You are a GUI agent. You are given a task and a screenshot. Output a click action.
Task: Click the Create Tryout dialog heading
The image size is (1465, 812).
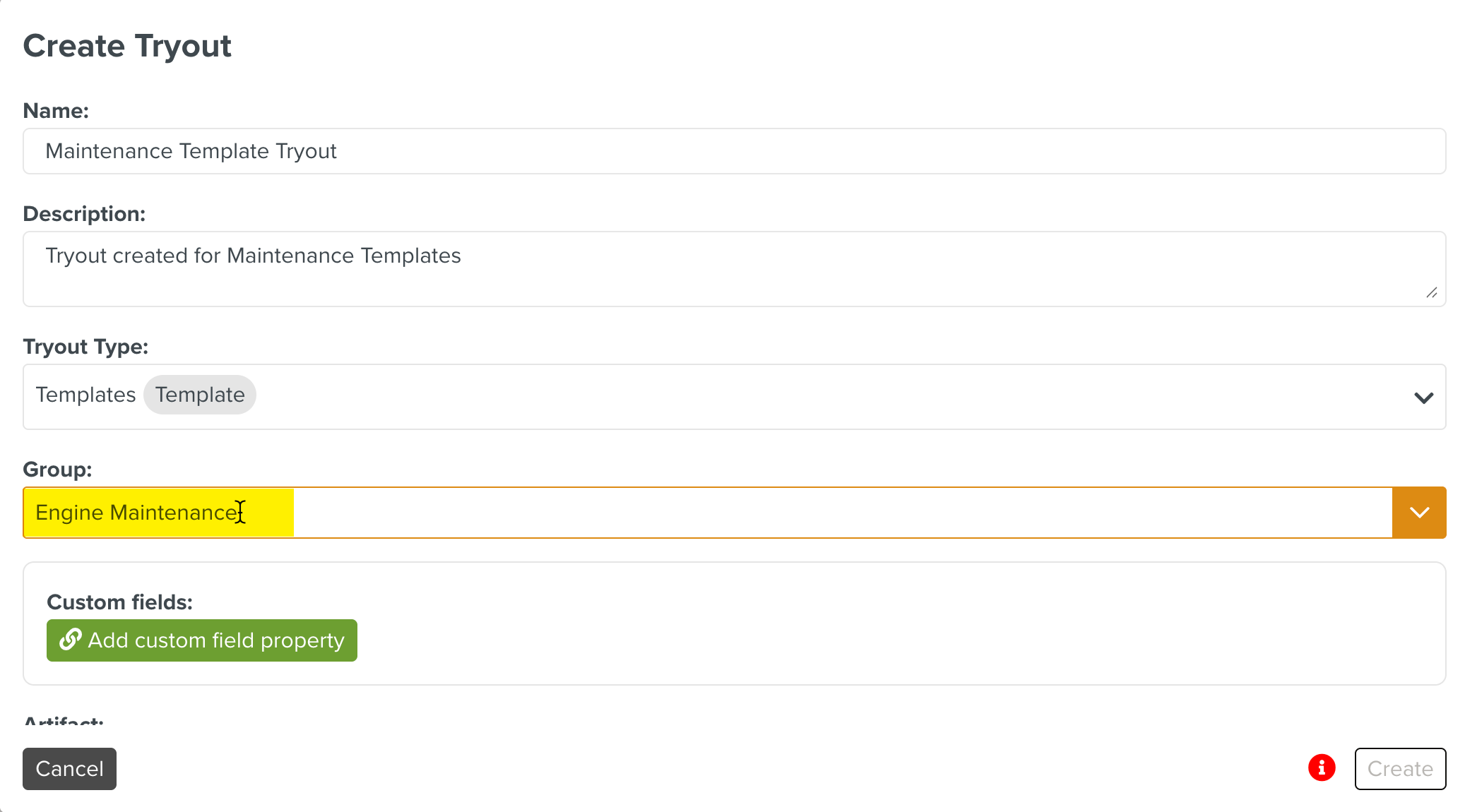coord(127,46)
